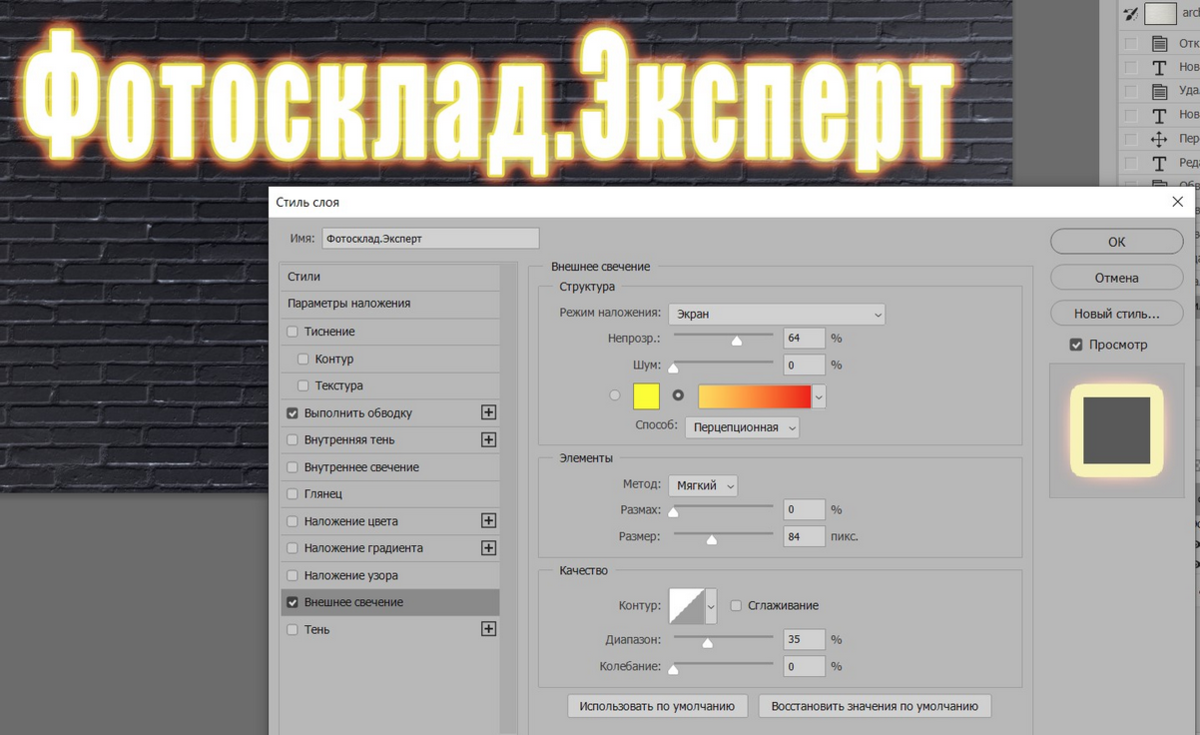Click the Новый стиль... button
The image size is (1200, 735).
point(1116,314)
